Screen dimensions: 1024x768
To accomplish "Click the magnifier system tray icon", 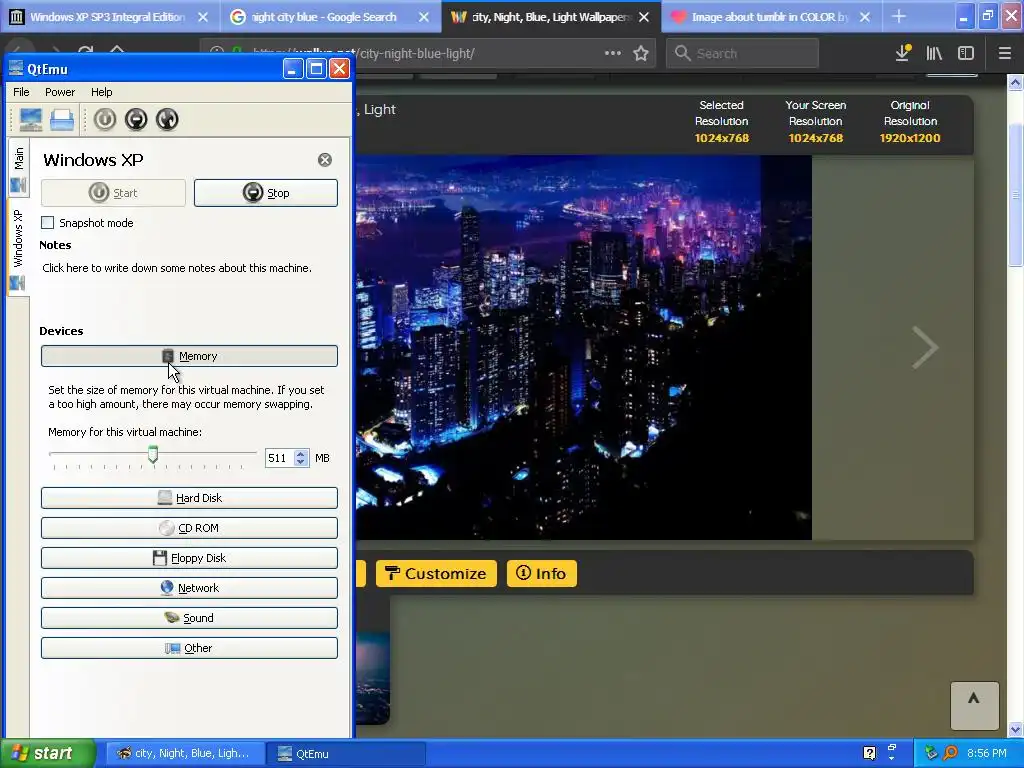I will click(x=951, y=753).
